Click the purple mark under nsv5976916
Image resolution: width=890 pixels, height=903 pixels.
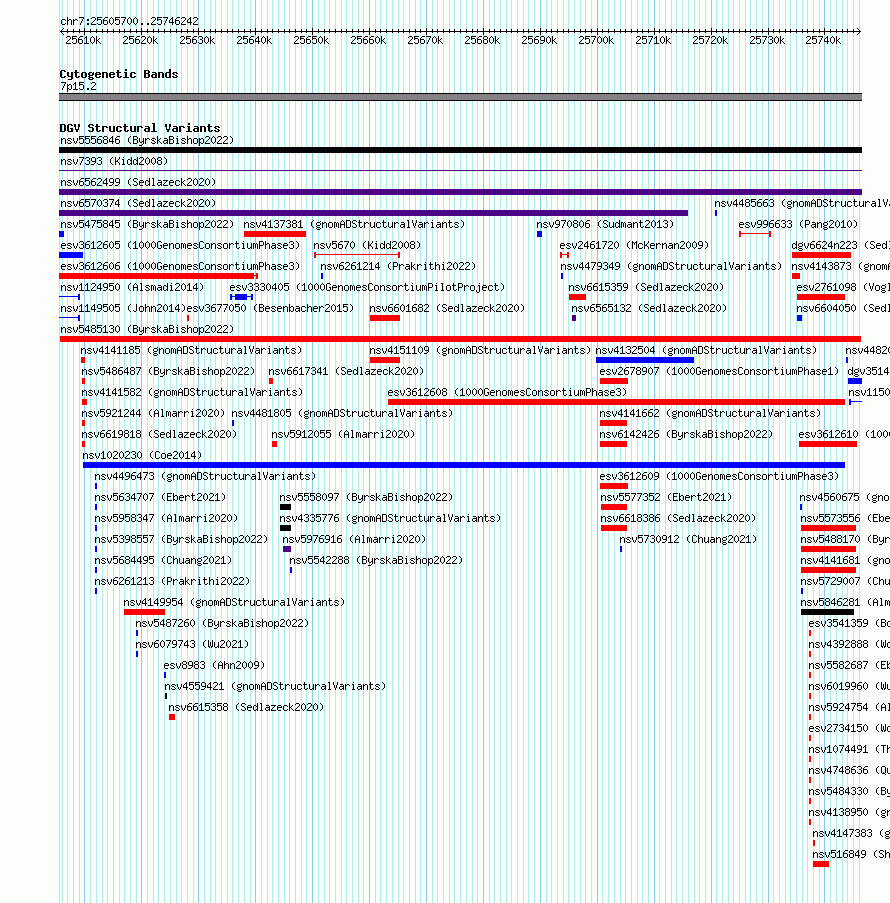287,549
